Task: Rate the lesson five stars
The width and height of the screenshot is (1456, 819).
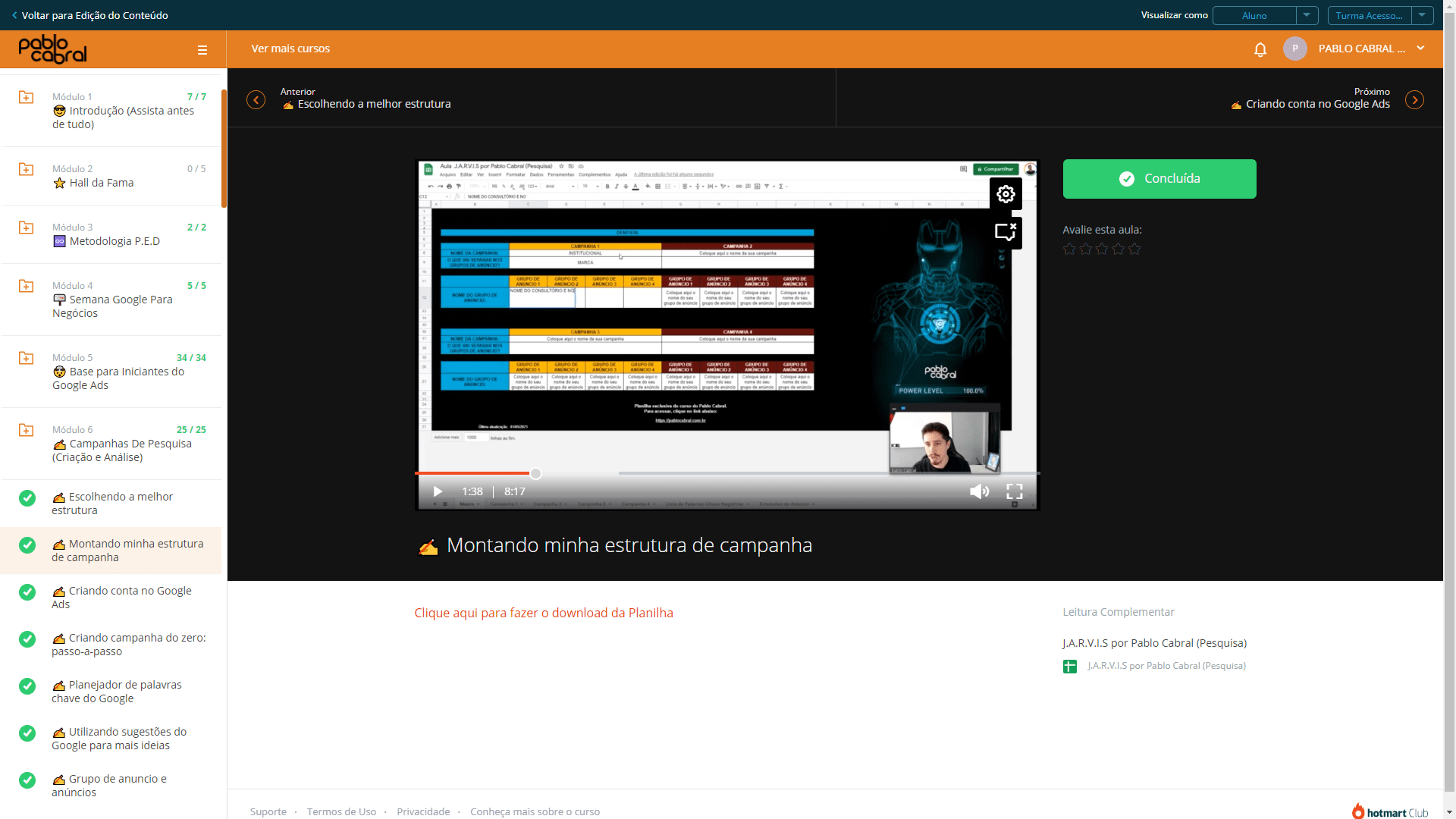Action: tap(1134, 249)
